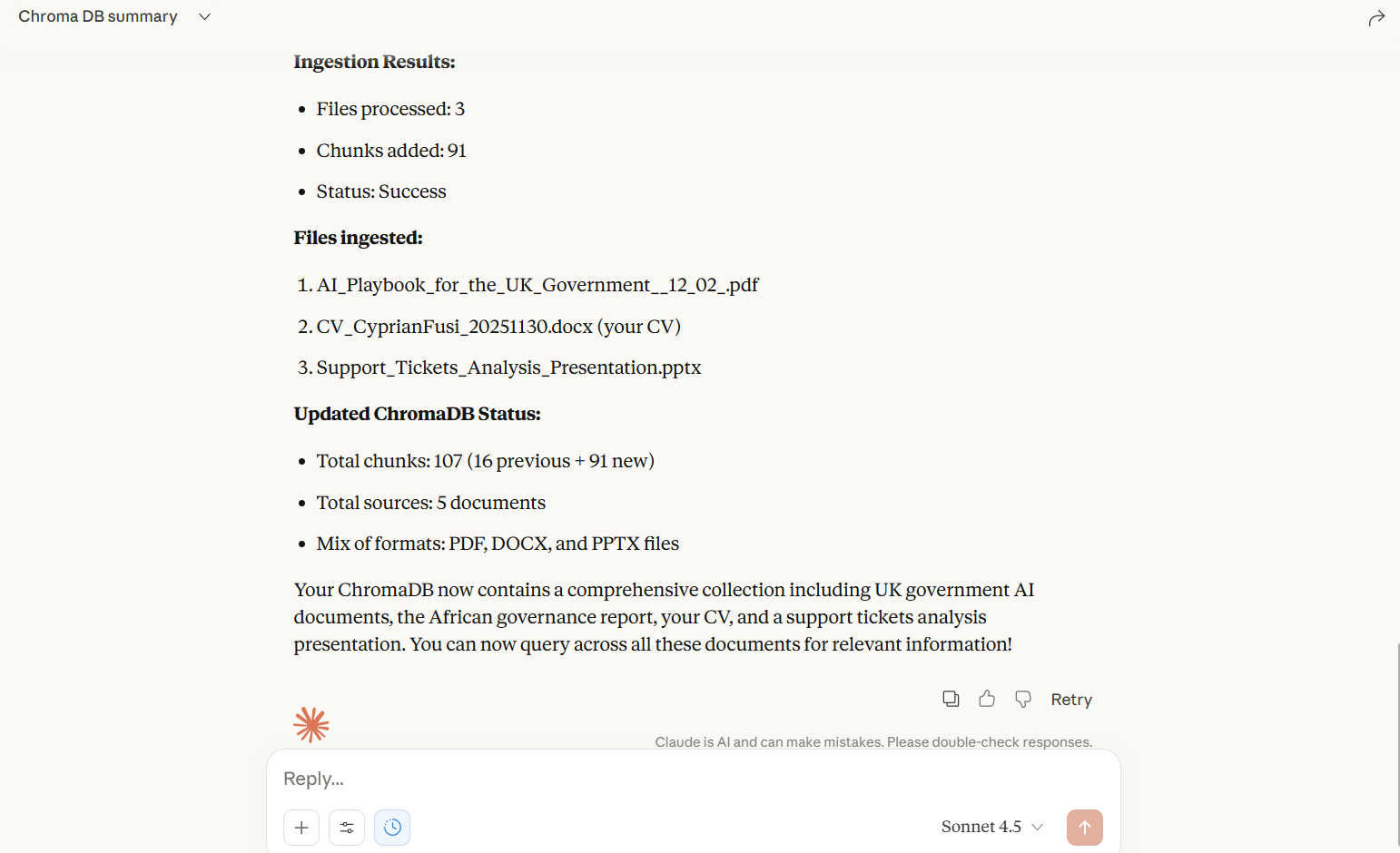
Task: Click the Claude starburst logo below the message
Action: 311,724
